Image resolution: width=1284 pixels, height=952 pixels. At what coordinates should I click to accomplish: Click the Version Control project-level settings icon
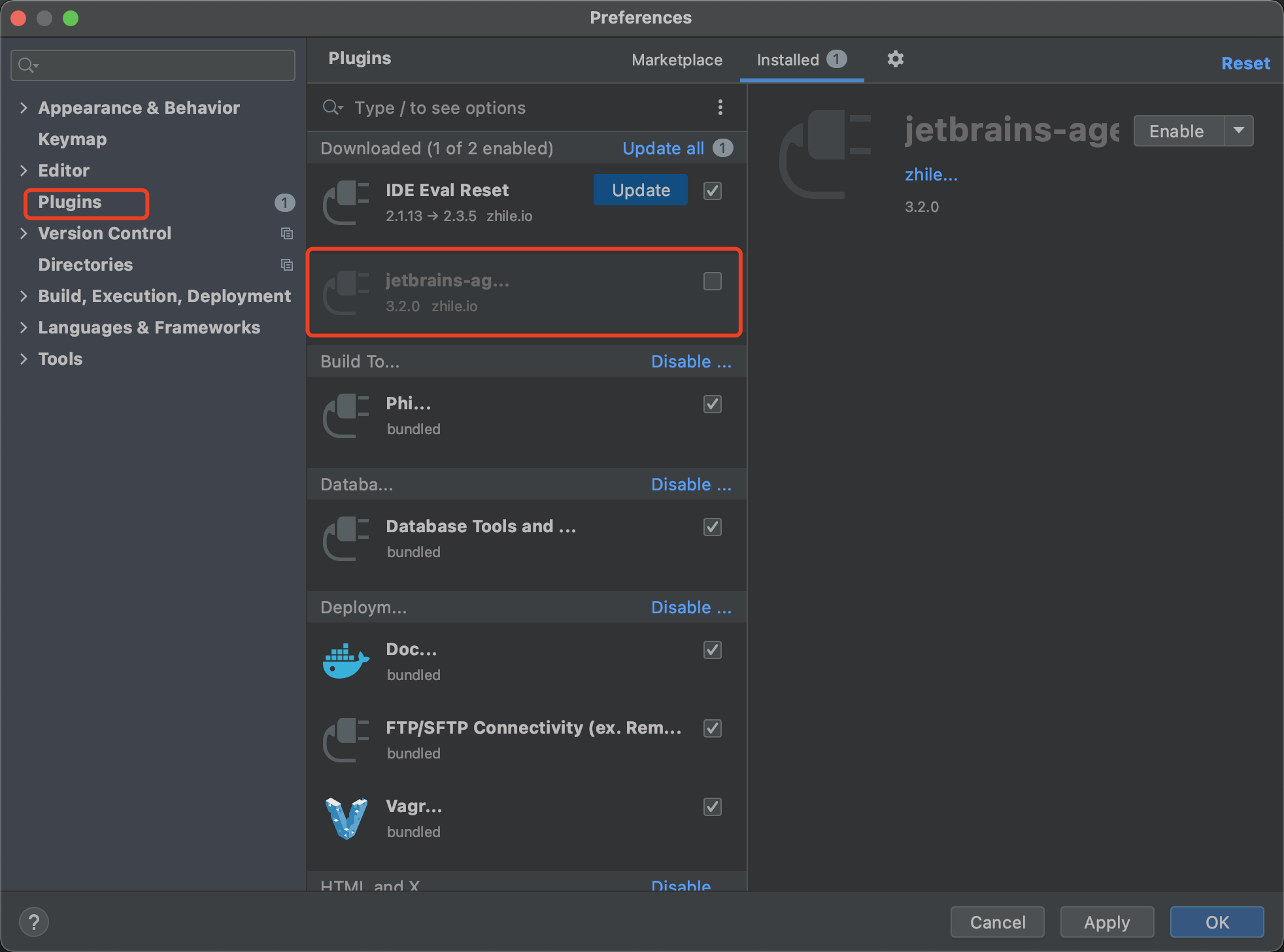[x=286, y=233]
